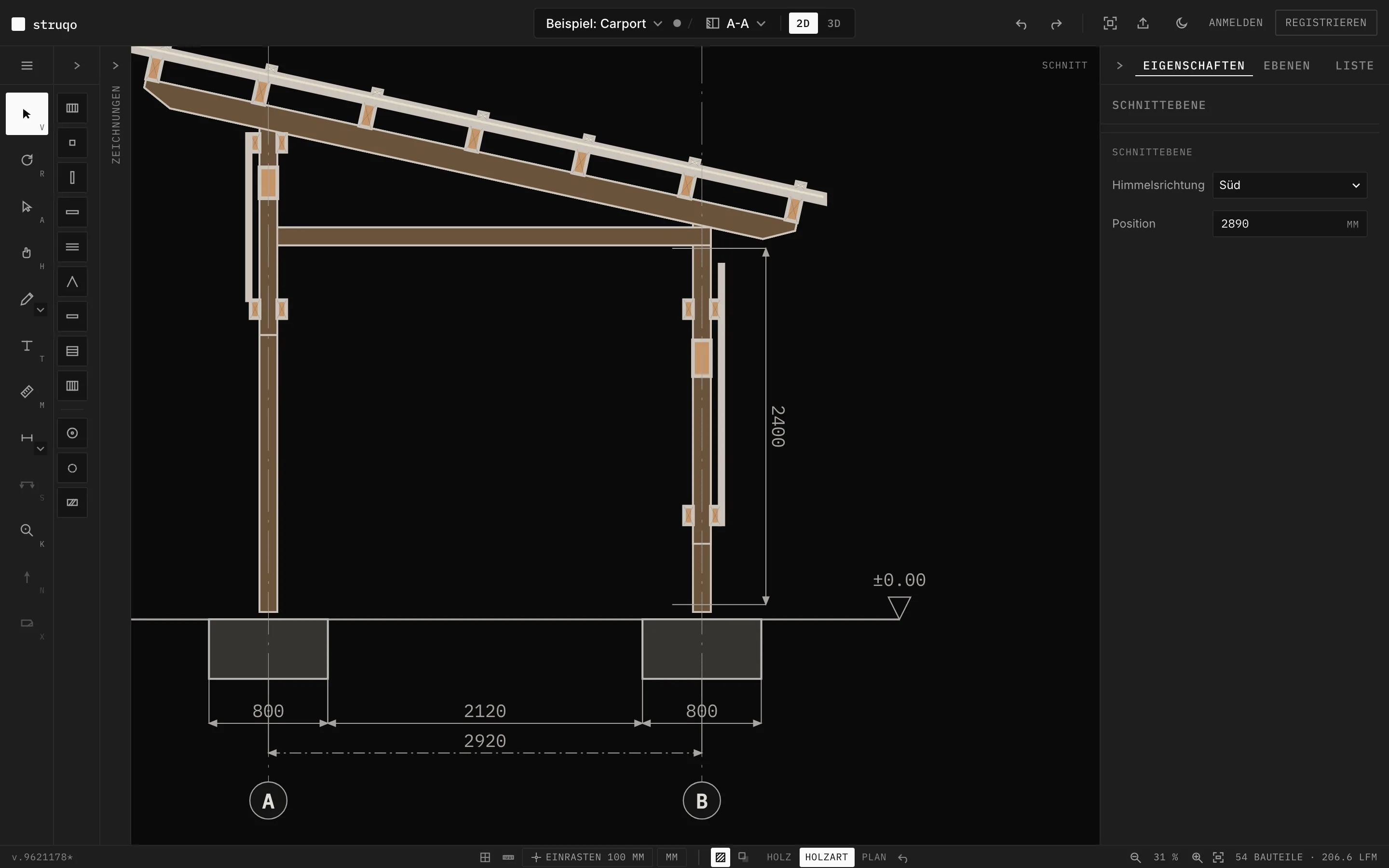Image resolution: width=1389 pixels, height=868 pixels.
Task: Click the redo arrow in top bar
Action: (x=1056, y=24)
